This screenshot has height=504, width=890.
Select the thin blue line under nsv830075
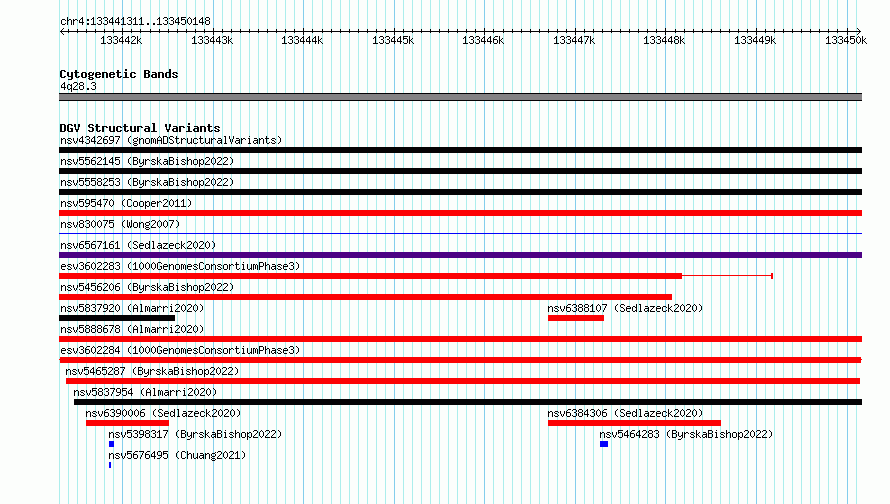click(x=460, y=233)
